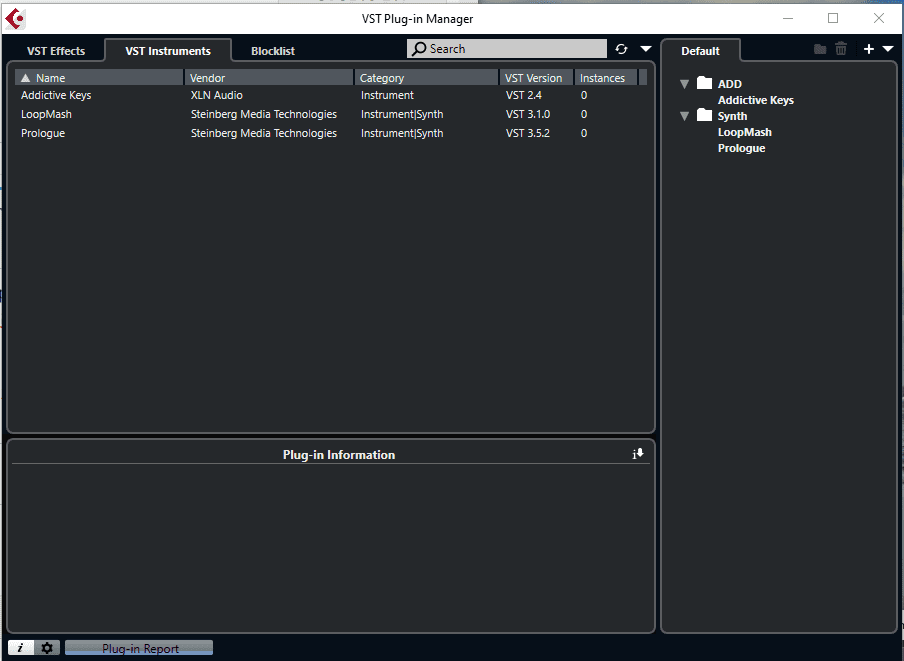Select the Synth folder label in collection tree
Image resolution: width=904 pixels, height=661 pixels.
tap(732, 116)
